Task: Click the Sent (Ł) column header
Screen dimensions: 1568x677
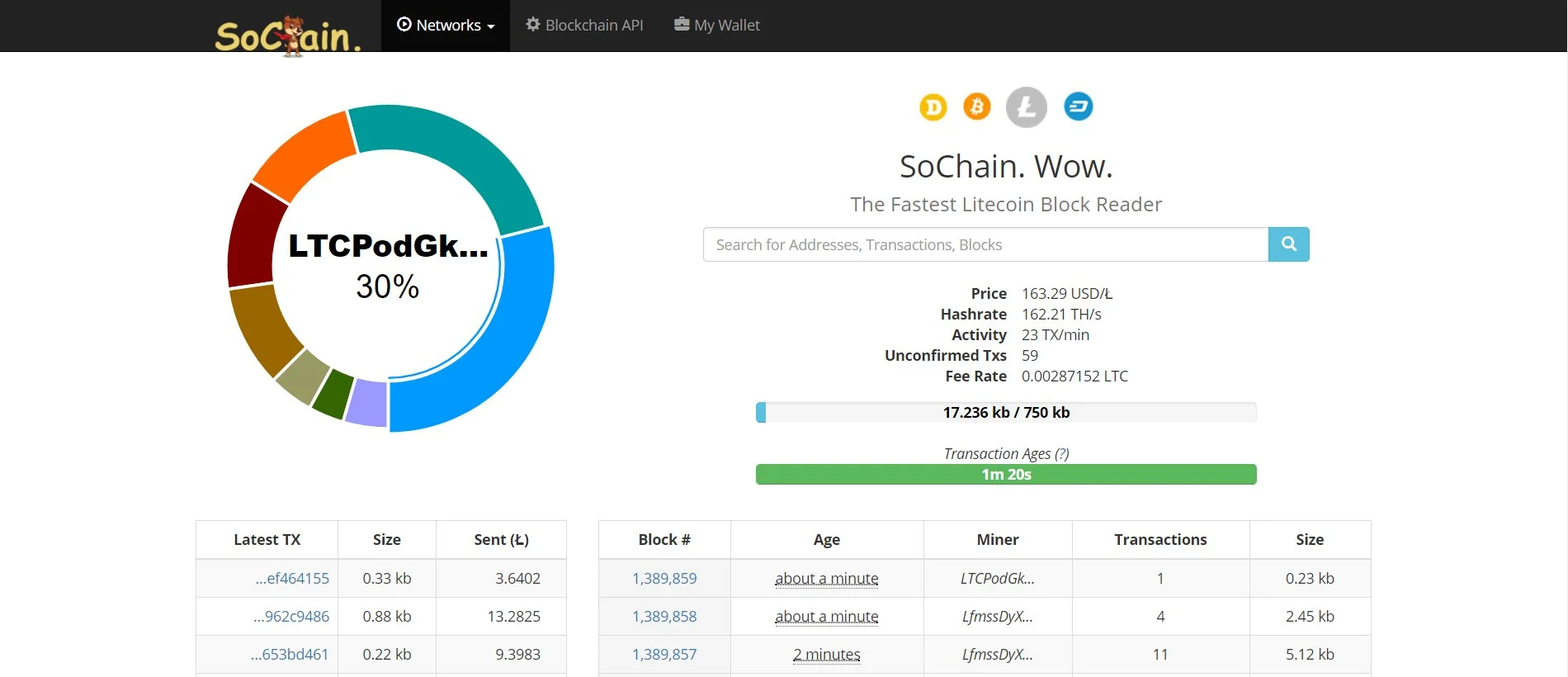Action: click(x=501, y=540)
